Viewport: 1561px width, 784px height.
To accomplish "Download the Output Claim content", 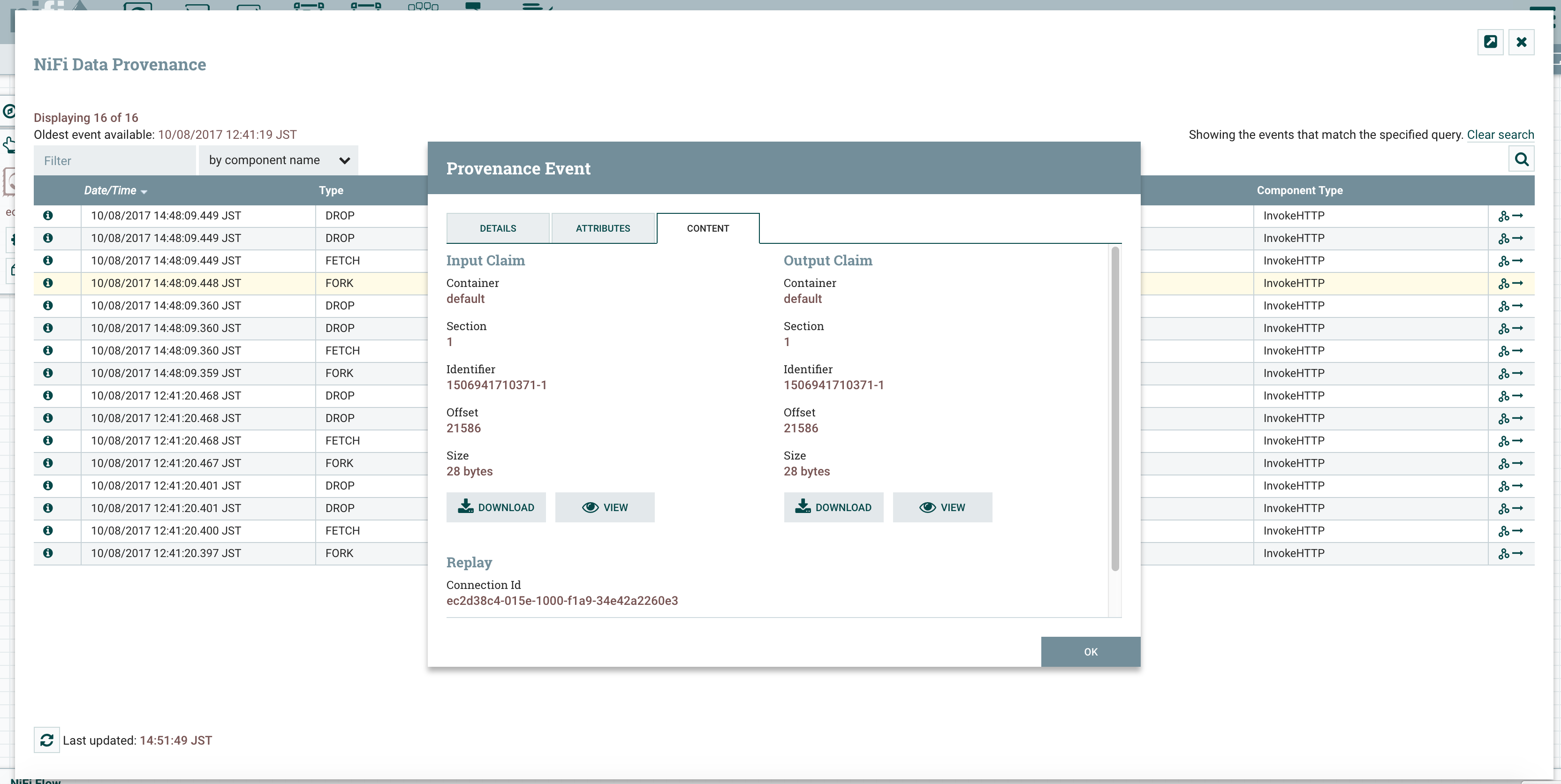I will pyautogui.click(x=833, y=507).
